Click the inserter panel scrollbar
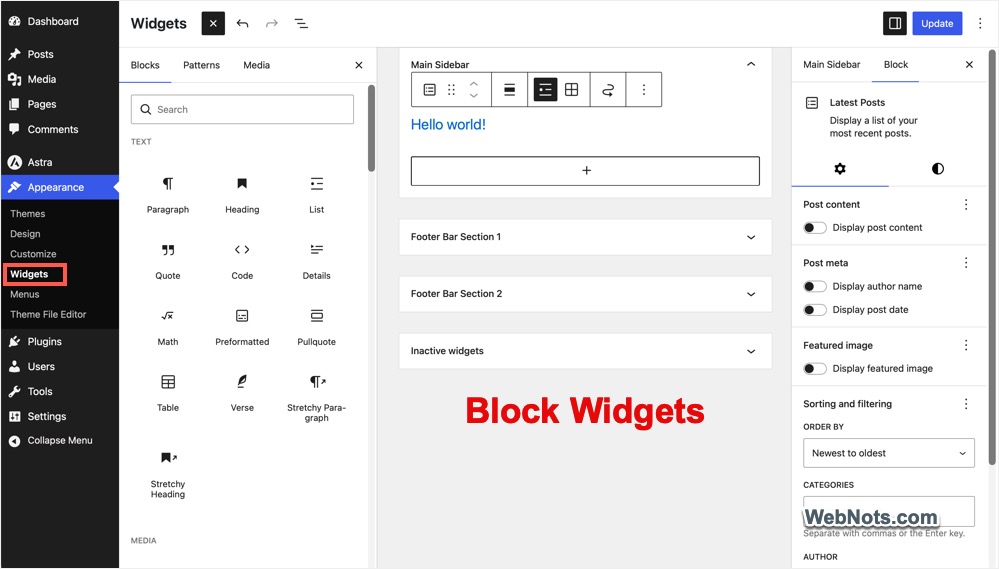The height and width of the screenshot is (569, 999). (371, 129)
